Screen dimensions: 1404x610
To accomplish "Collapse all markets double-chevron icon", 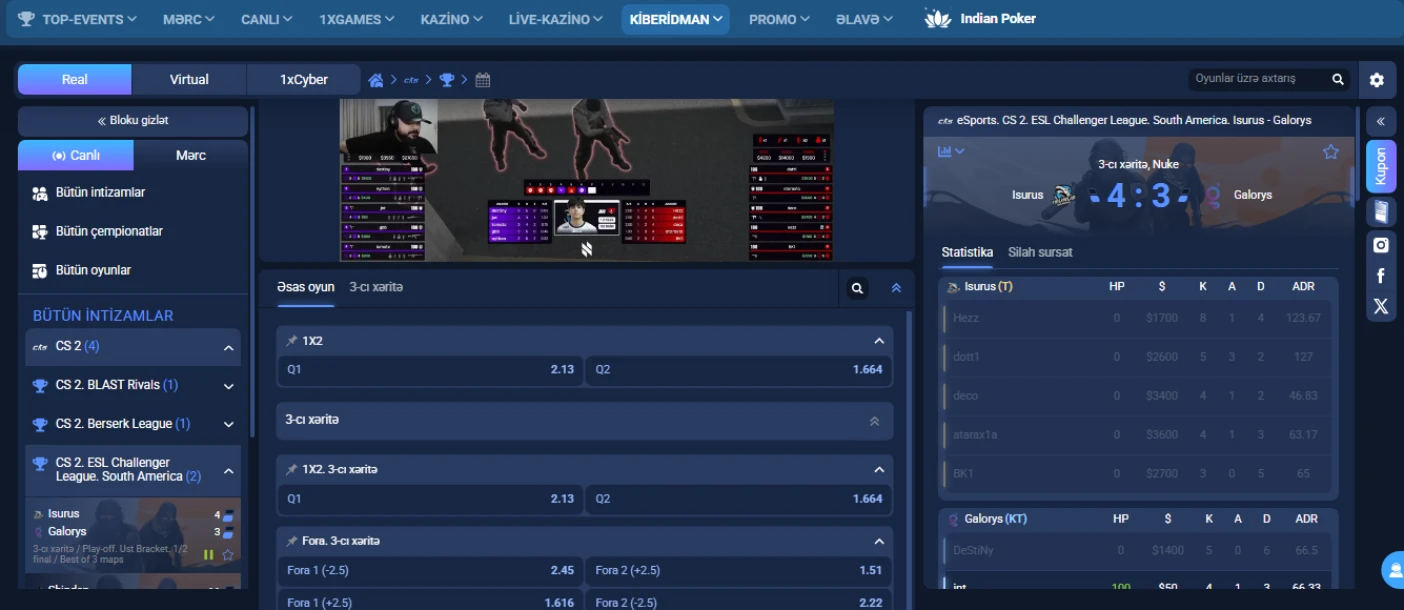I will (x=896, y=288).
